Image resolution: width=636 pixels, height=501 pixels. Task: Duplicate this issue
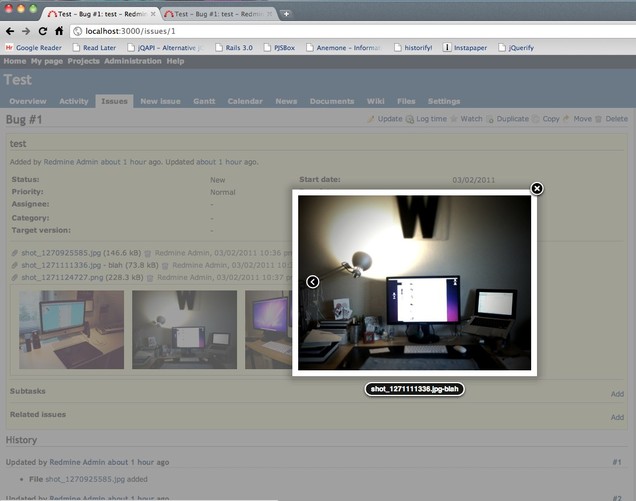click(508, 119)
